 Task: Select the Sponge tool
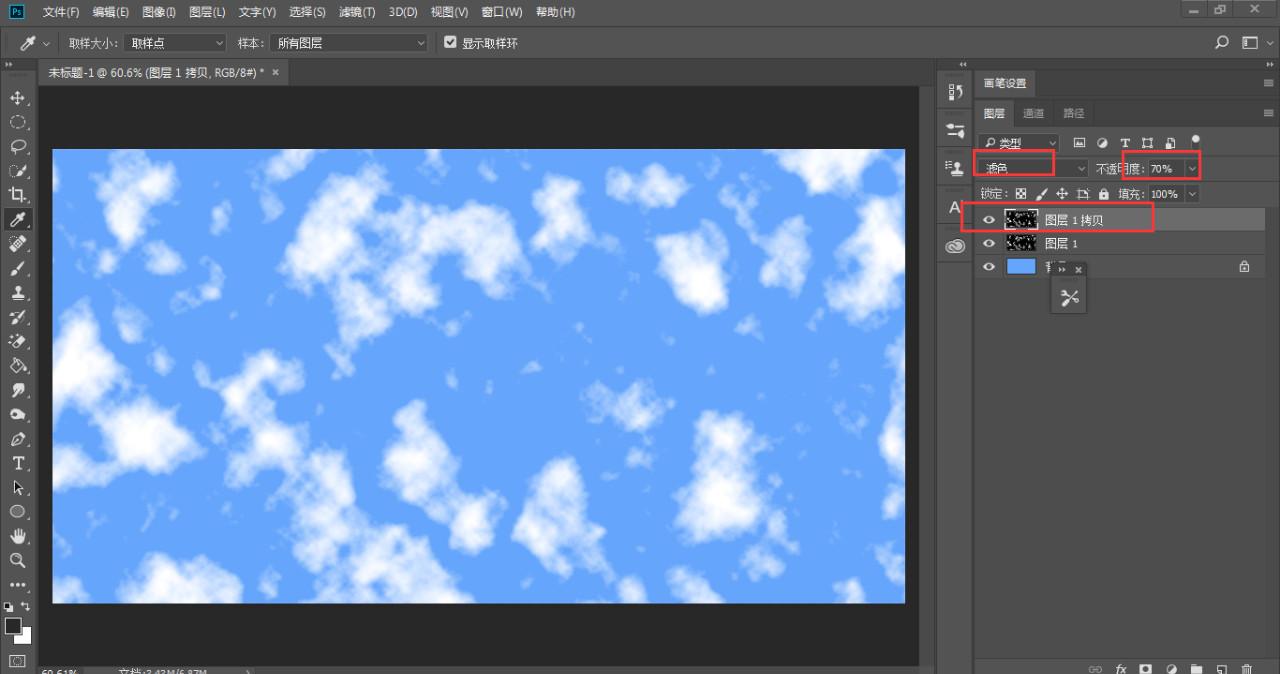pos(18,414)
